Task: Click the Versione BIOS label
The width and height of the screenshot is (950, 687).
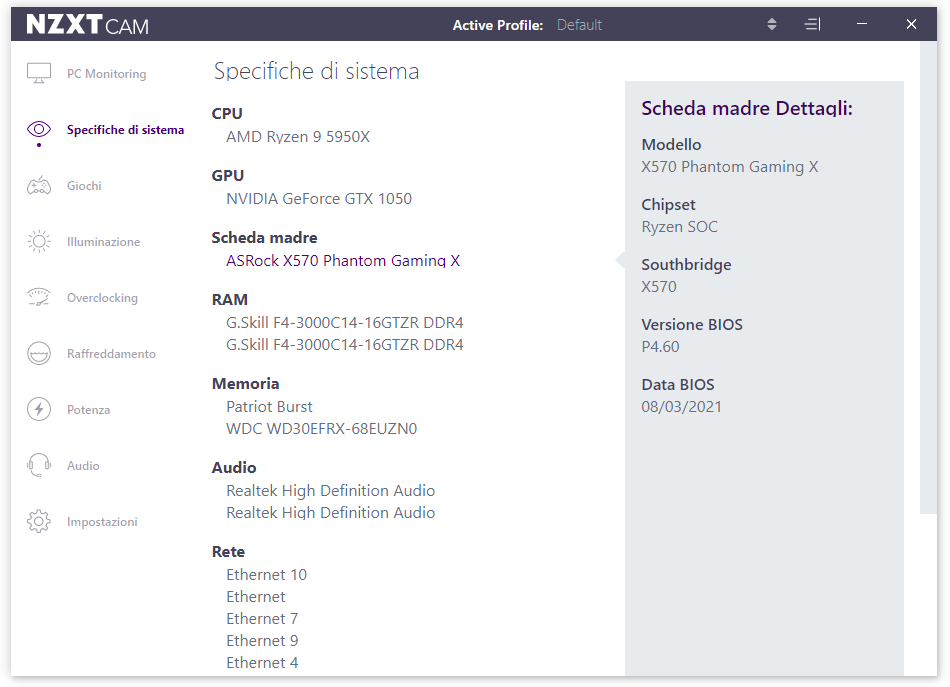Action: pos(692,325)
